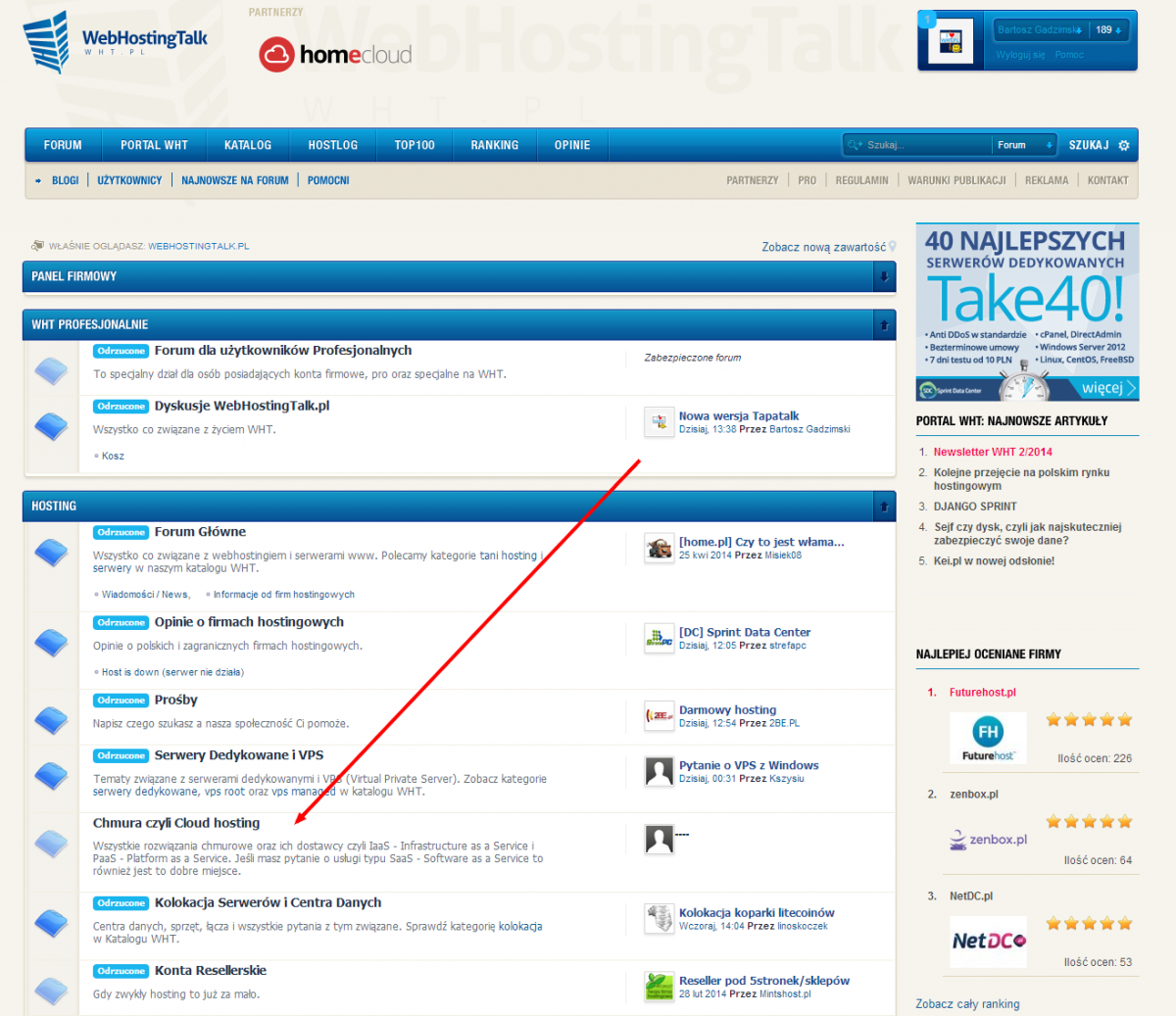Viewport: 1176px width, 1016px height.
Task: Open avatar next to Reseller pod 5stronek/sklepów
Action: [x=659, y=986]
